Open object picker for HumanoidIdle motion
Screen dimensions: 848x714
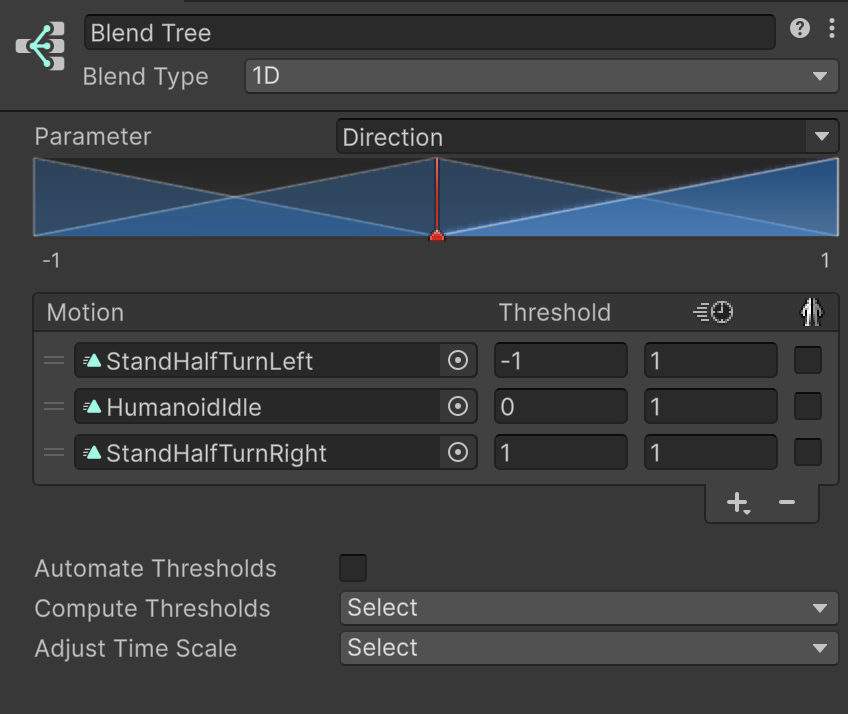[x=458, y=406]
